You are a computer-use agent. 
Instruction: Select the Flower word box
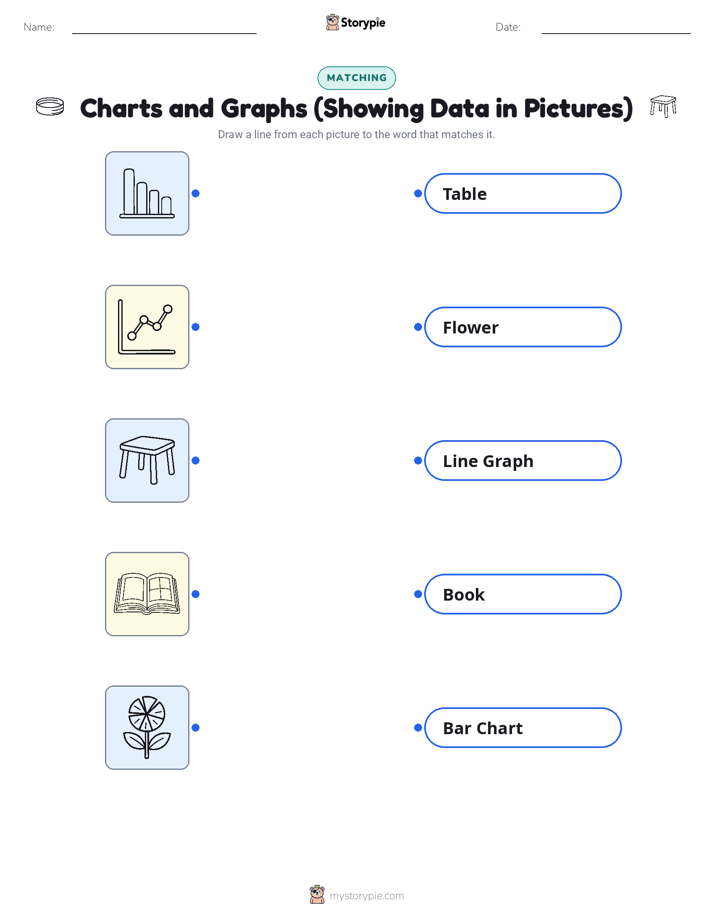coord(523,327)
